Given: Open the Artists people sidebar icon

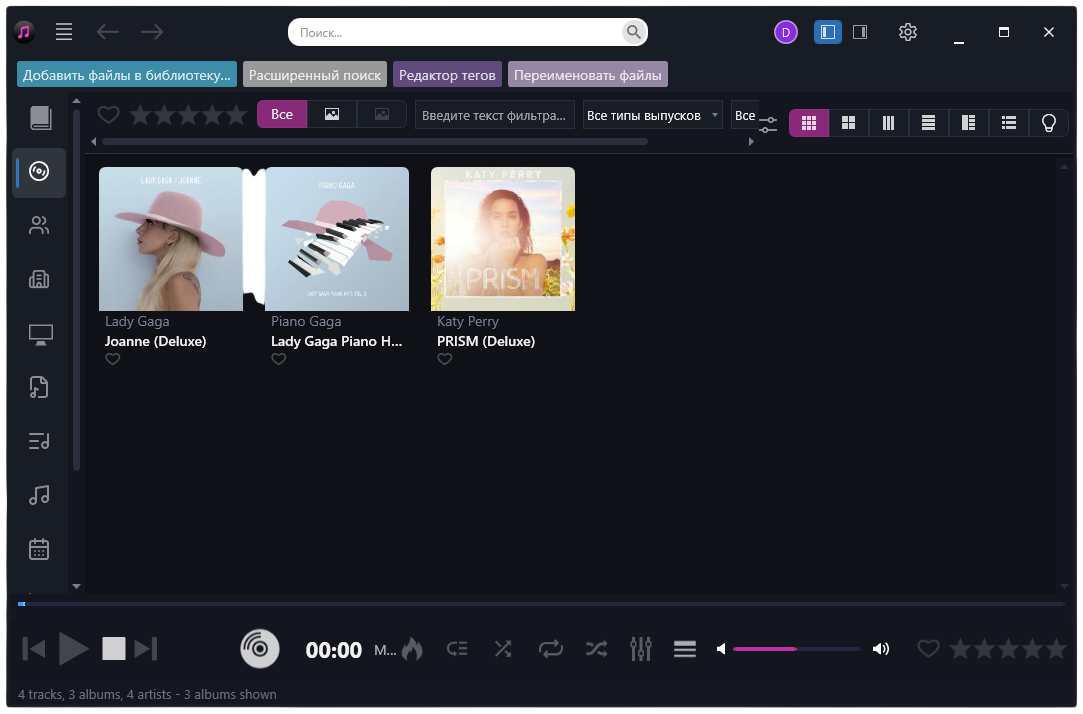Looking at the screenshot, I should pos(39,225).
